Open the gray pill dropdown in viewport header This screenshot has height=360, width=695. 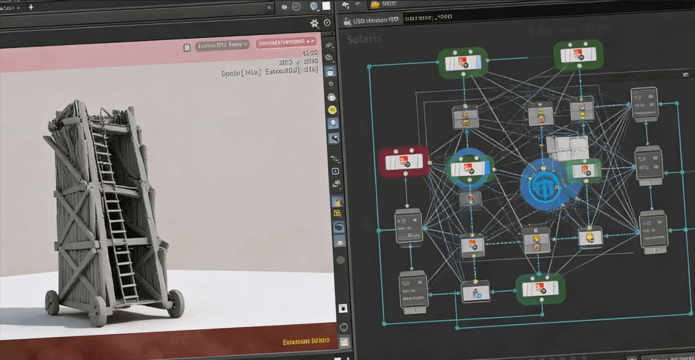(x=222, y=45)
